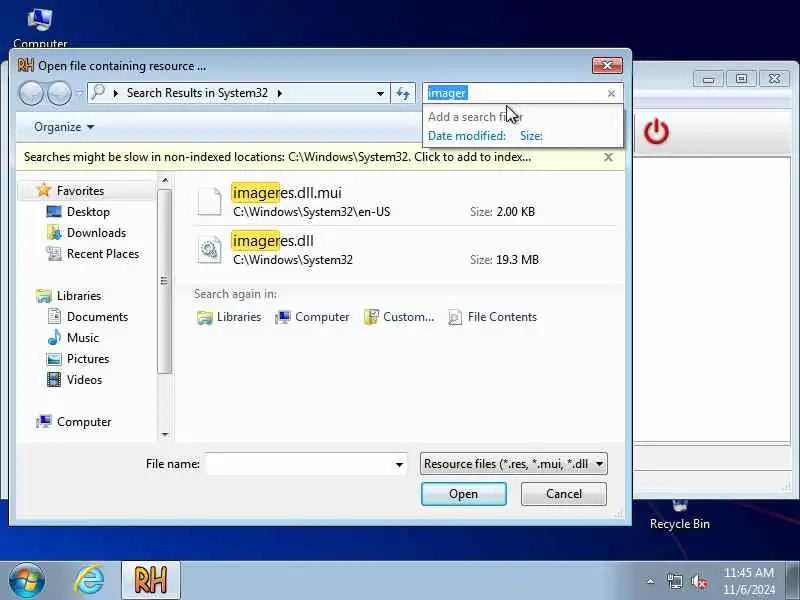The image size is (800, 600).
Task: Open the Organize menu
Action: pyautogui.click(x=64, y=127)
